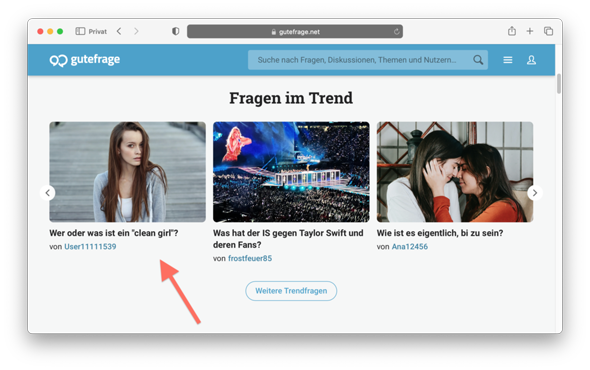Open the Safari share icon
This screenshot has width=590, height=370.
tap(512, 31)
